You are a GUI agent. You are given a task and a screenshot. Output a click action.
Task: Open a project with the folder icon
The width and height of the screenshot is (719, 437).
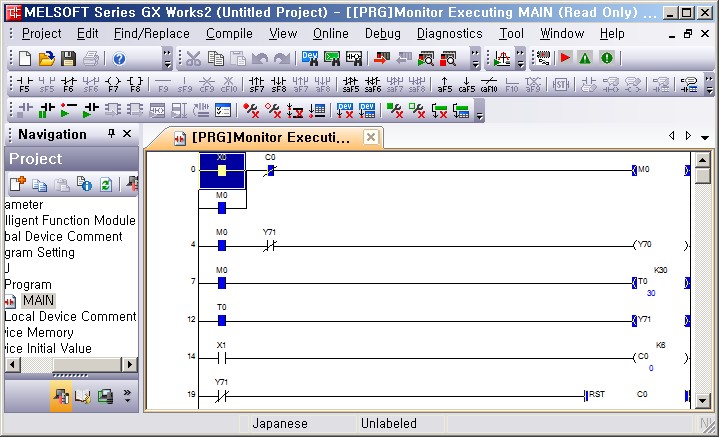(47, 59)
